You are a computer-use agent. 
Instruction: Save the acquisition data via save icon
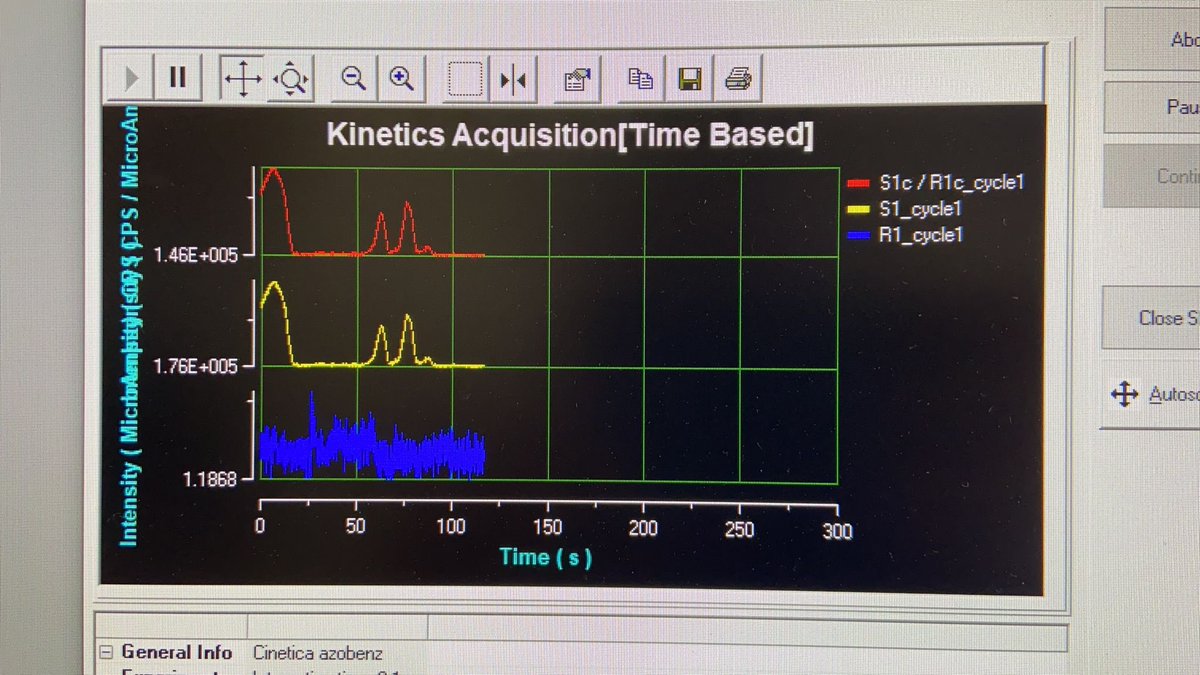pos(689,77)
